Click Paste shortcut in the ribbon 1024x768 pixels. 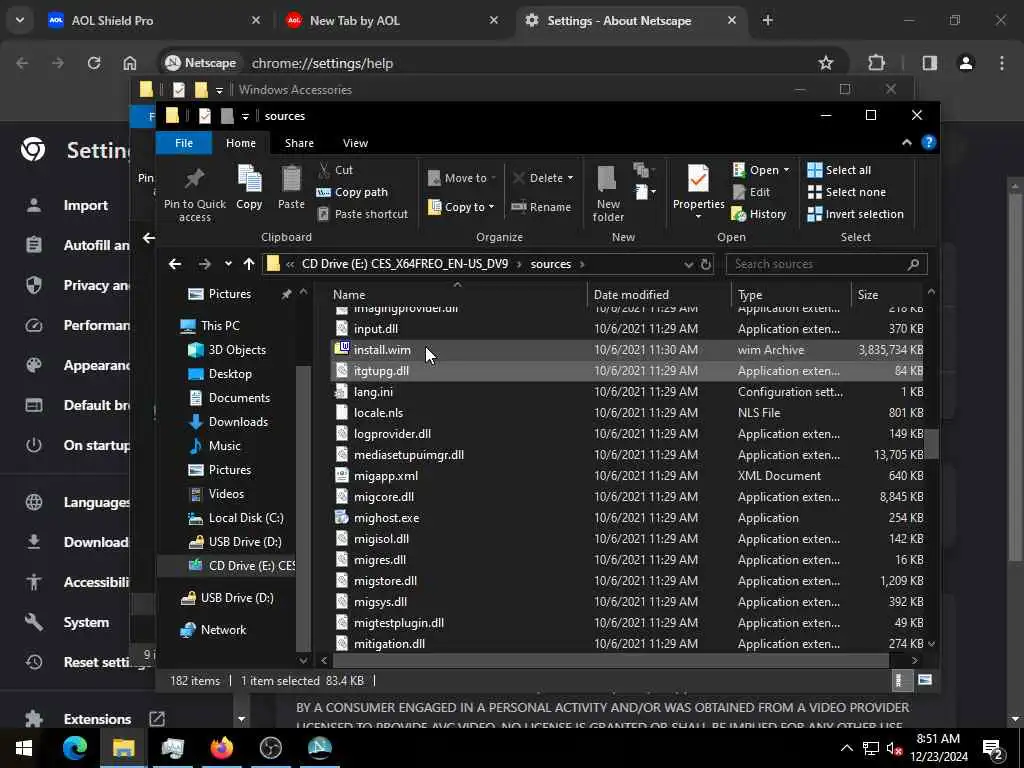tap(362, 214)
